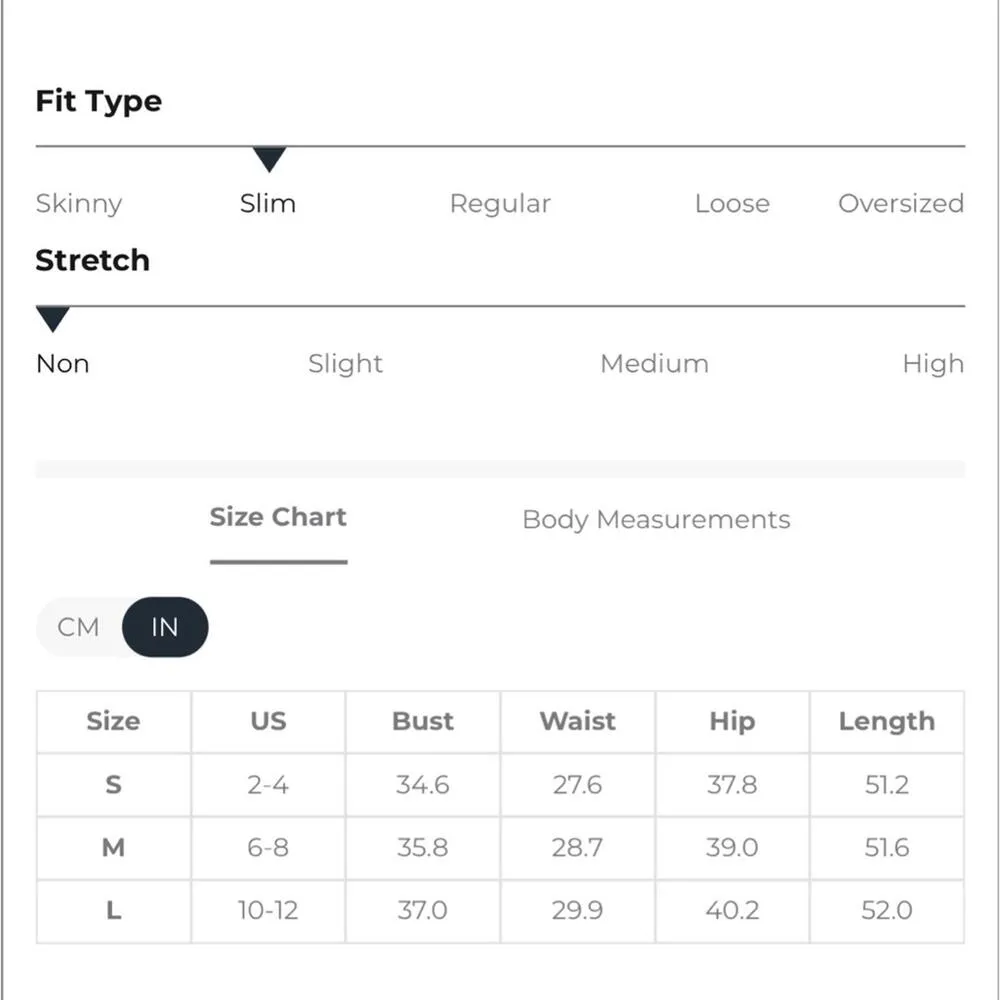Select the Slight stretch label

coord(345,364)
